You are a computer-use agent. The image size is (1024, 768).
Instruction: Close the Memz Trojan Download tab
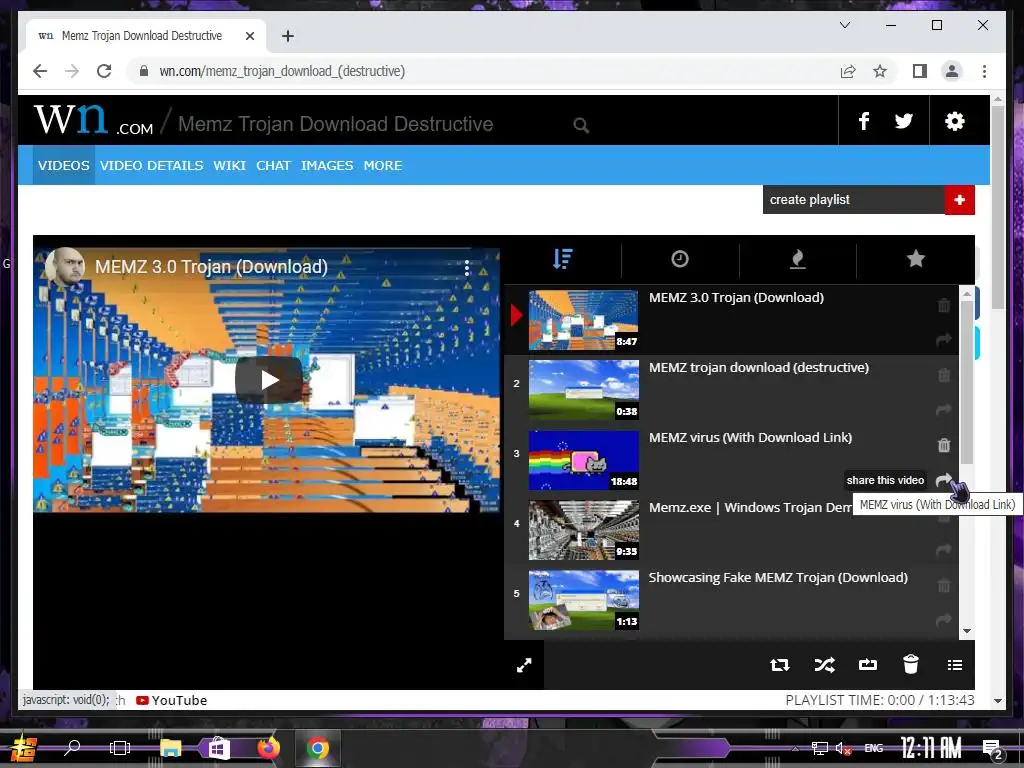[249, 36]
